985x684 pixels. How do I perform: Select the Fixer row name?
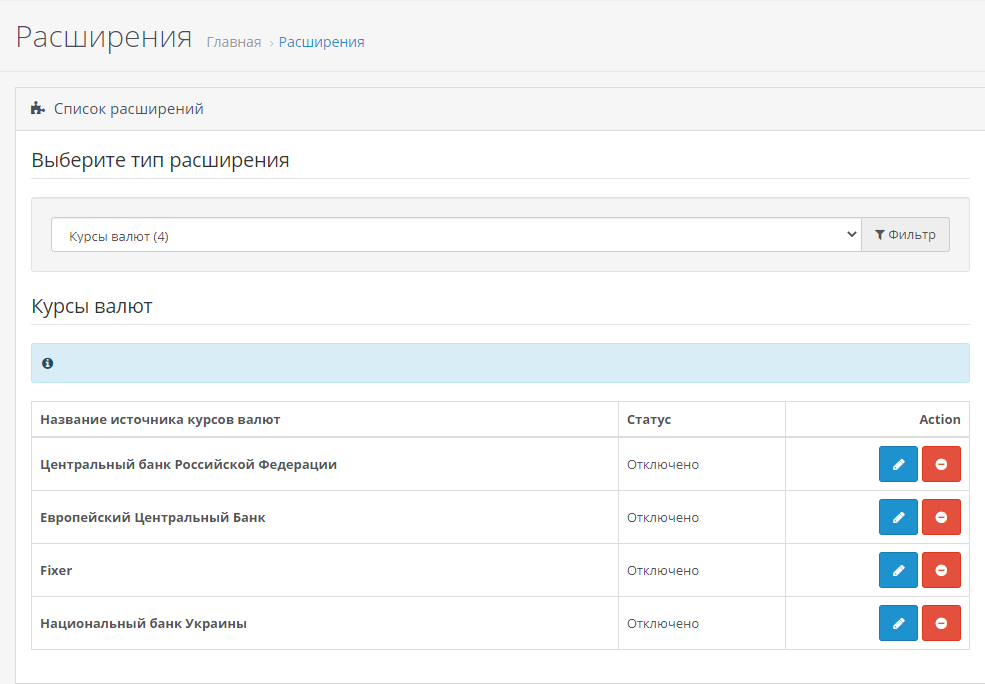(x=56, y=570)
